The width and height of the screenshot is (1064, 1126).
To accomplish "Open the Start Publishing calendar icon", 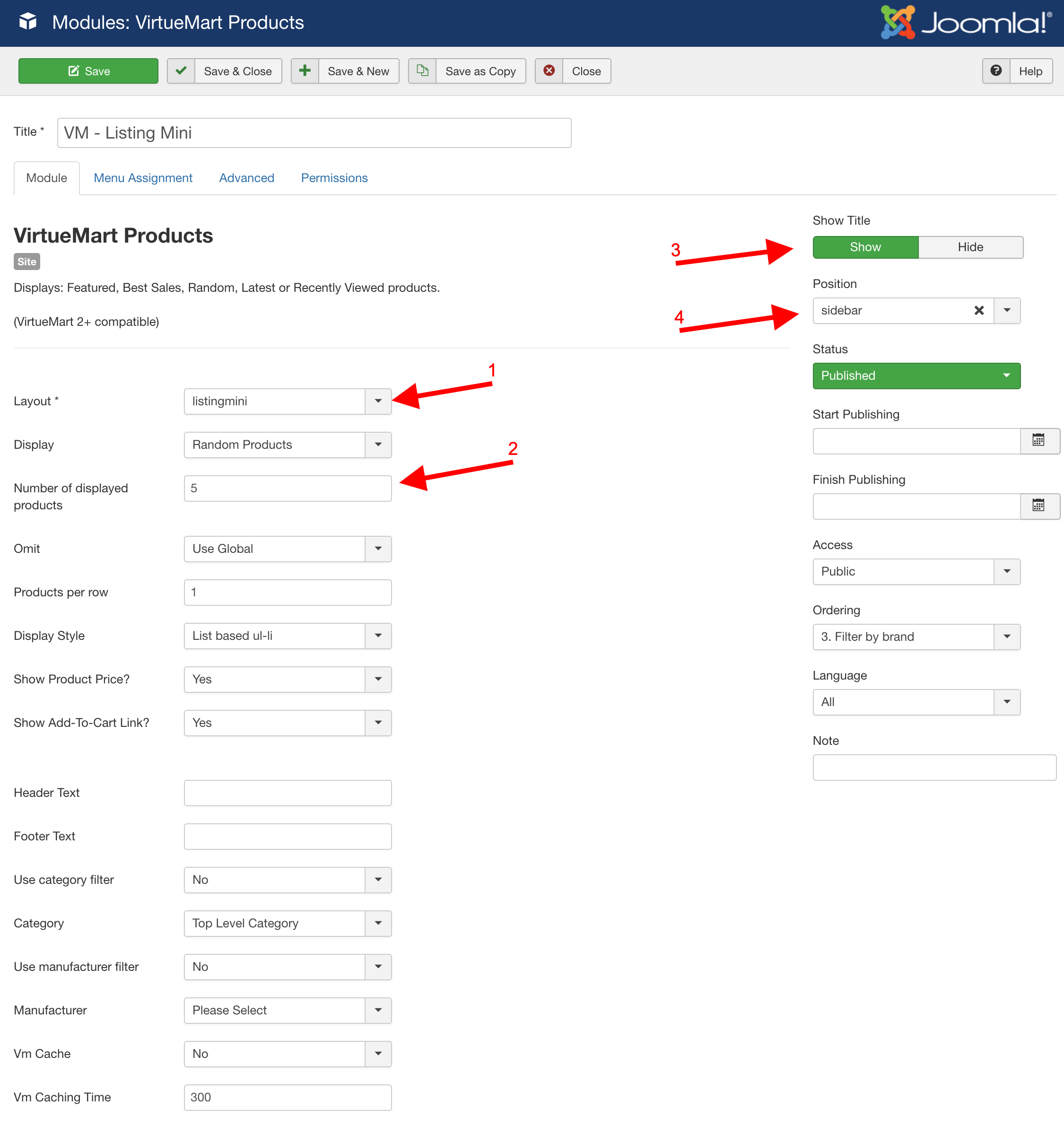I will pos(1038,441).
